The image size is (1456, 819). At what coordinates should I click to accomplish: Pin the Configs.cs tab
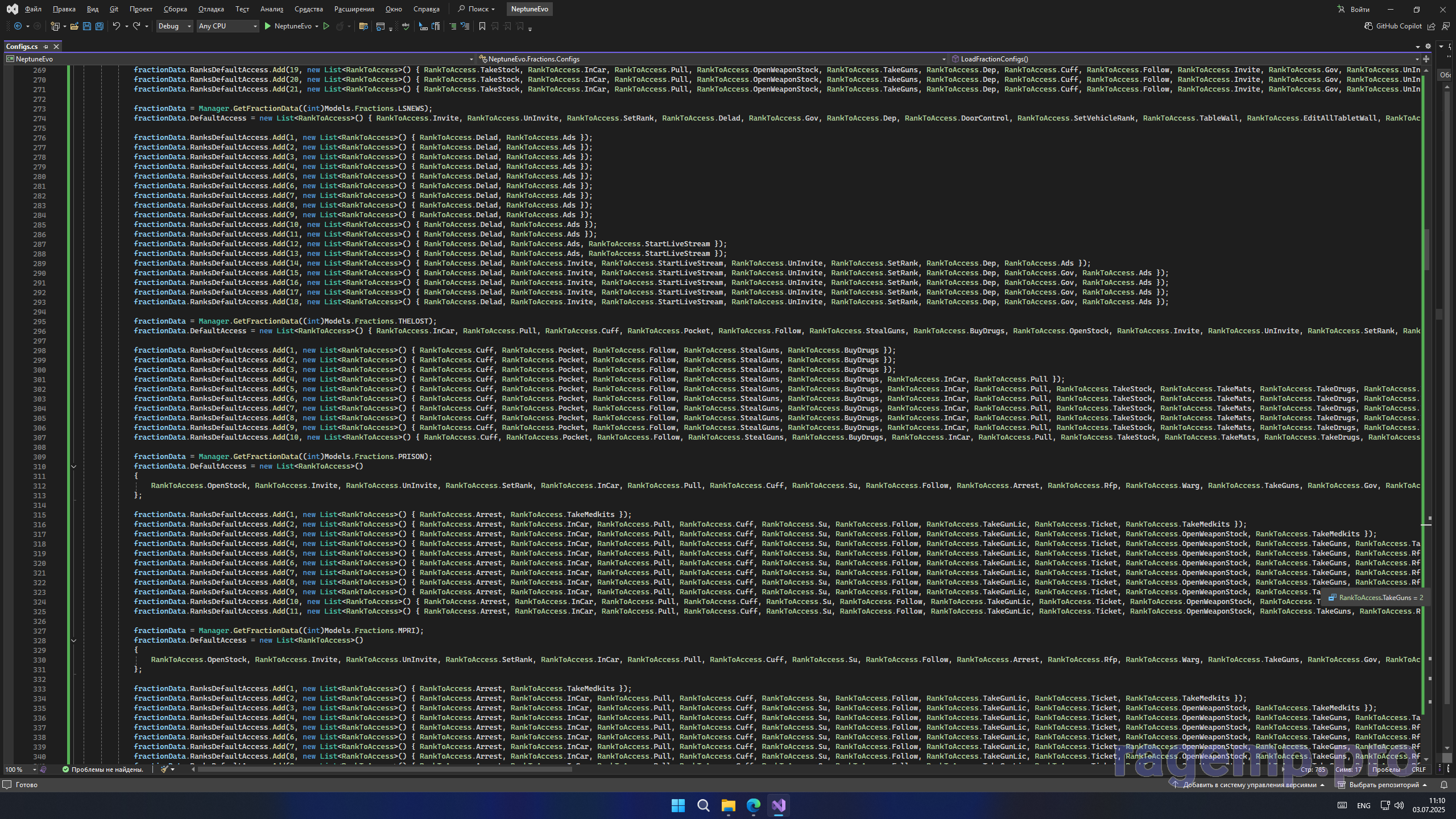[46, 47]
